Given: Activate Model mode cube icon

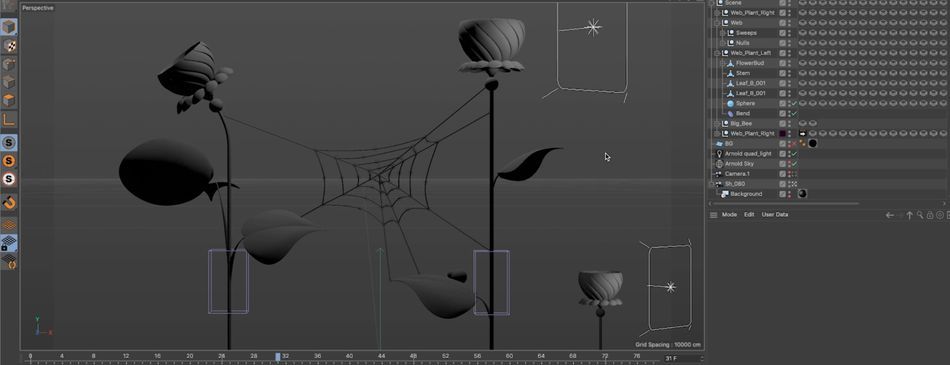Looking at the screenshot, I should pos(8,27).
